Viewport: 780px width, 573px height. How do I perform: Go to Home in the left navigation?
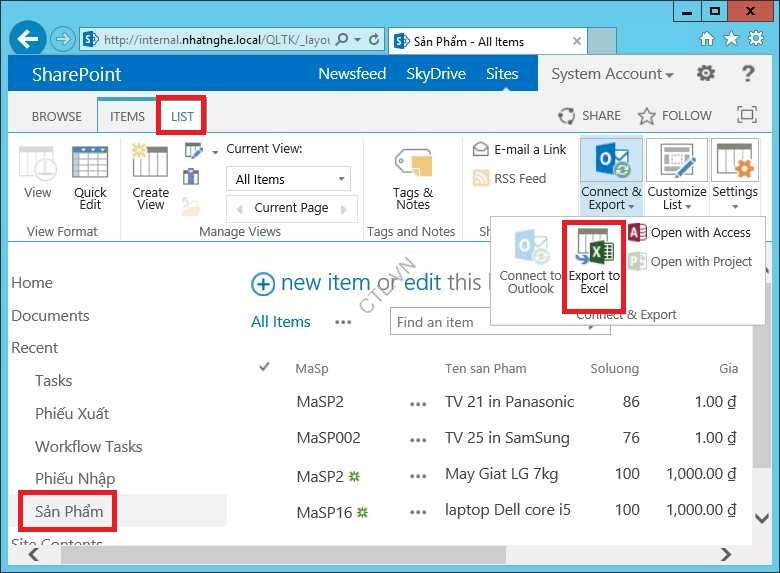pos(32,283)
